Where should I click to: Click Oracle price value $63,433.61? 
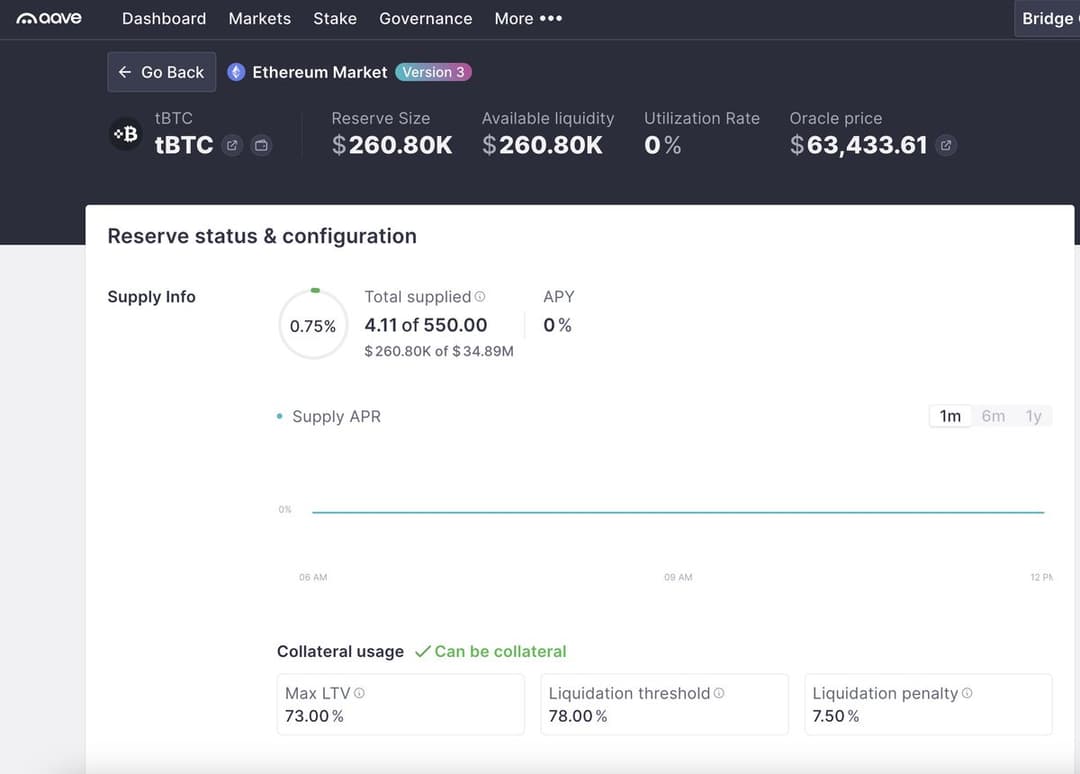coord(858,145)
